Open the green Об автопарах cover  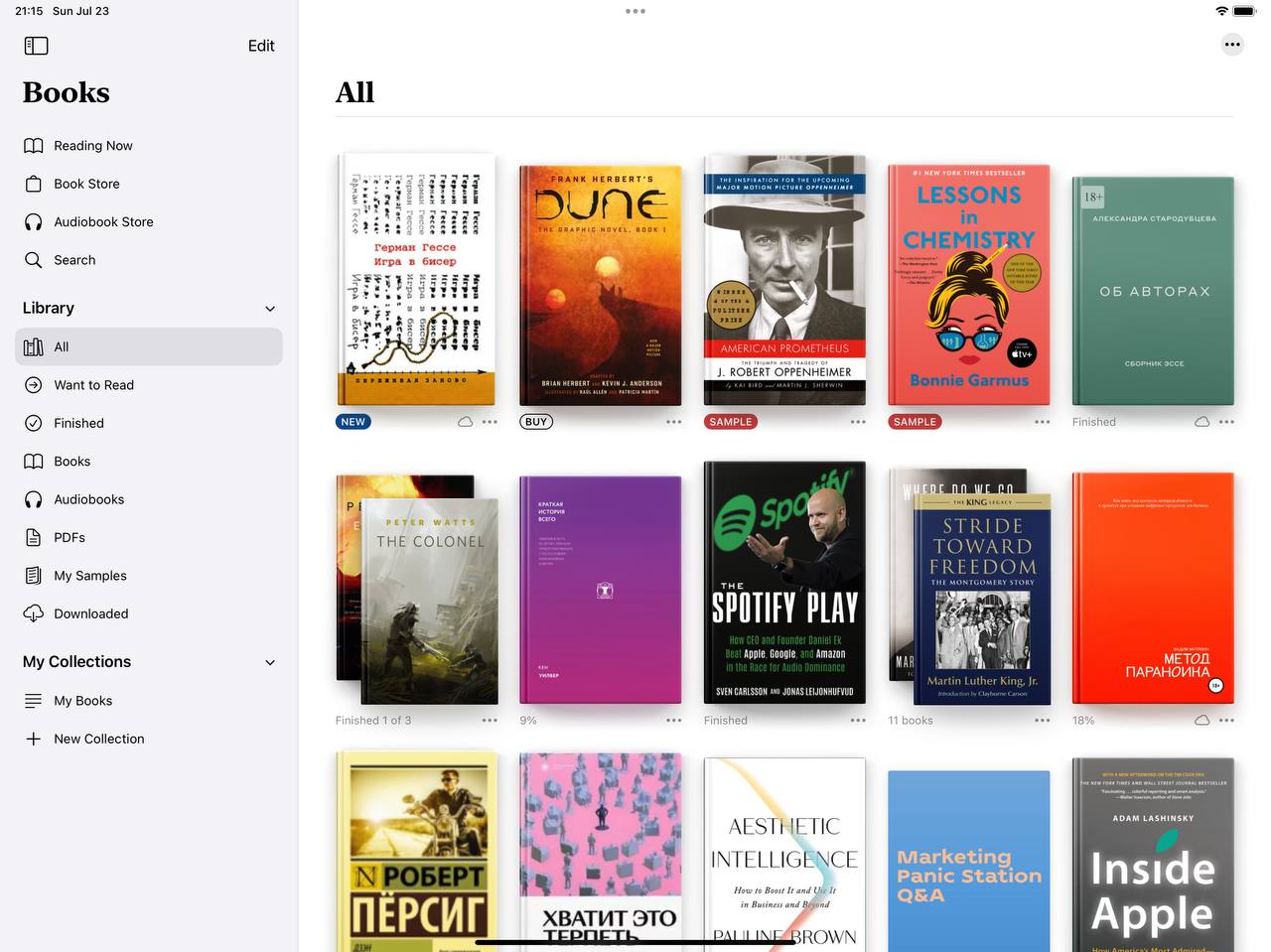pyautogui.click(x=1153, y=291)
